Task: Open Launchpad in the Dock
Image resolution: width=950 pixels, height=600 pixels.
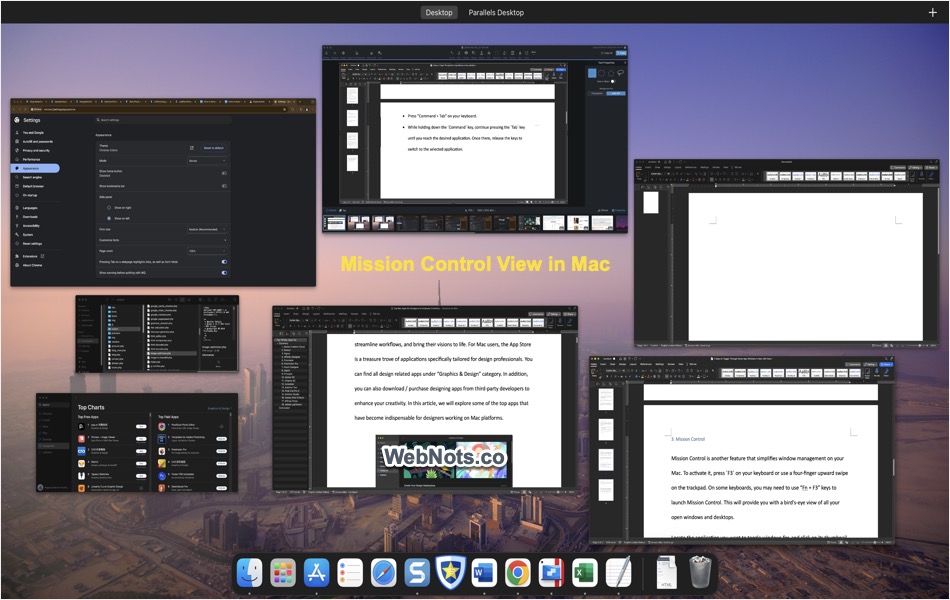Action: [x=283, y=573]
